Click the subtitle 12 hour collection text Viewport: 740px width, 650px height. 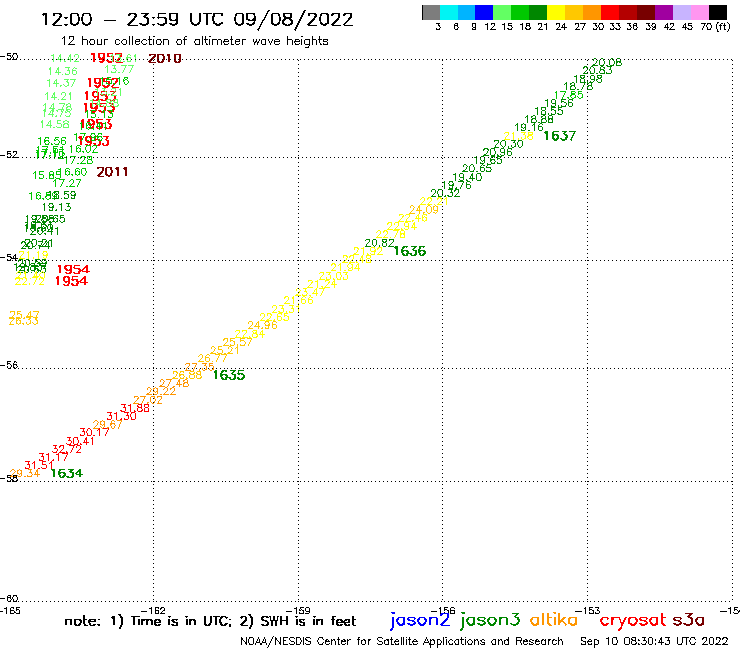[194, 41]
